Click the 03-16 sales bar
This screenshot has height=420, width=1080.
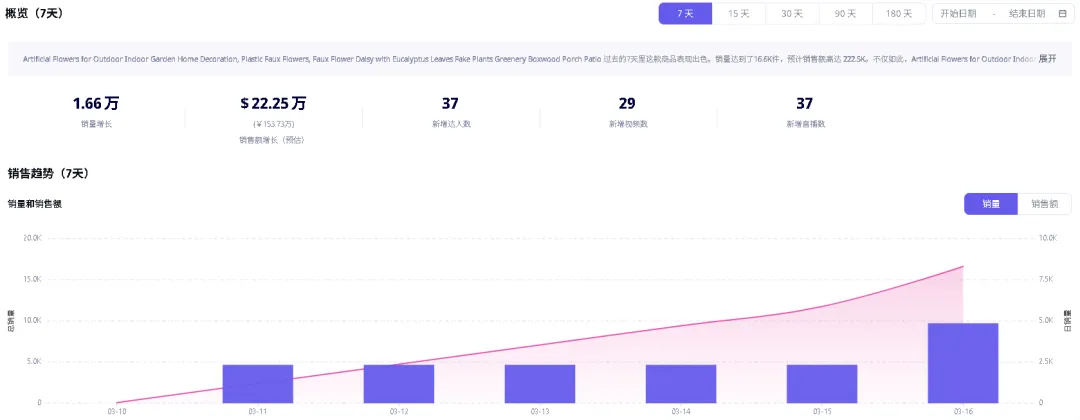tap(963, 363)
